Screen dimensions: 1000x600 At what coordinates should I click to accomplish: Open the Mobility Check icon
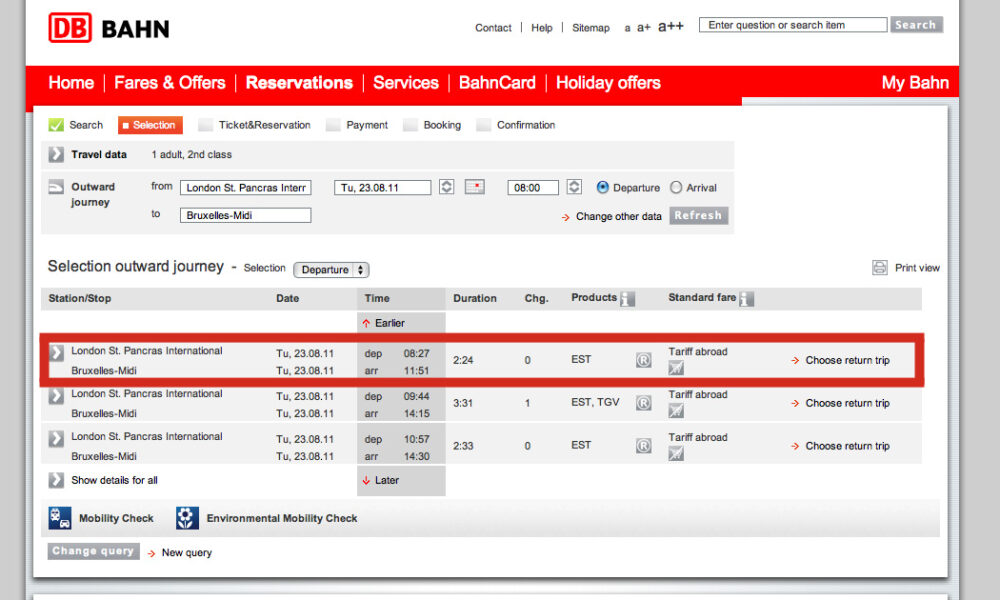point(60,518)
